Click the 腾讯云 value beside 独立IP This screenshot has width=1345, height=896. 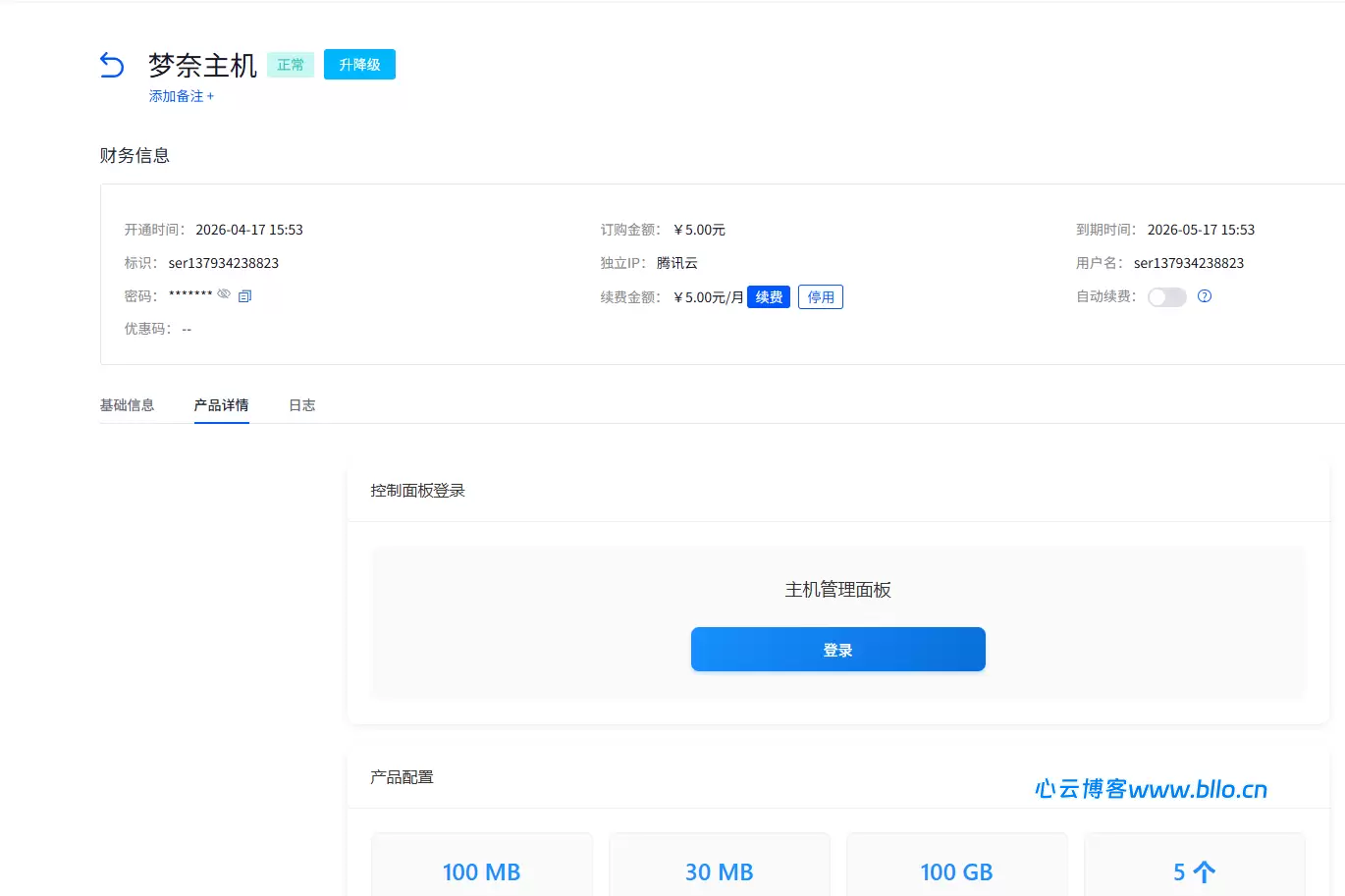(676, 263)
